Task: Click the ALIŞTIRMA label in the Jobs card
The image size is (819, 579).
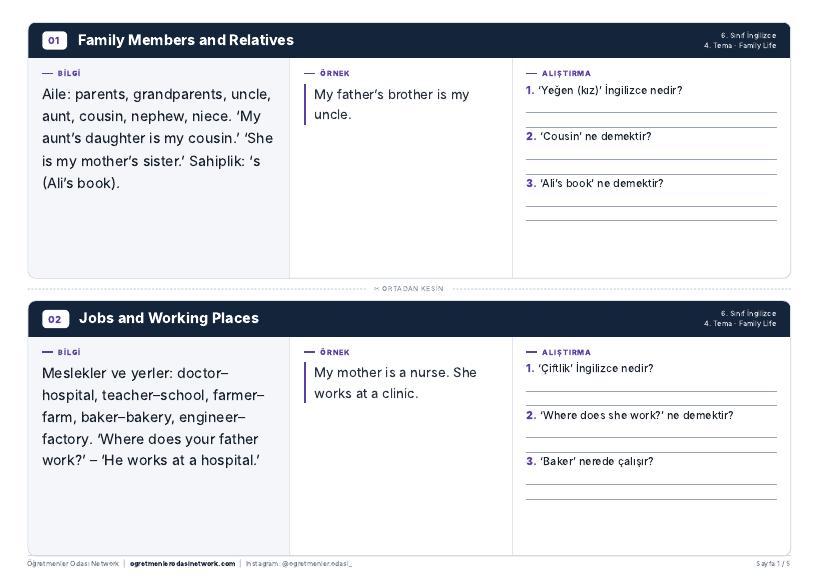Action: [566, 352]
